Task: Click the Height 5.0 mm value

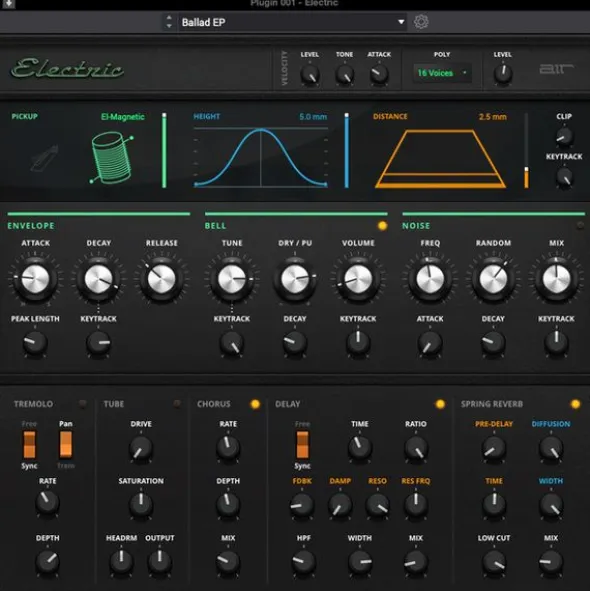Action: (313, 117)
